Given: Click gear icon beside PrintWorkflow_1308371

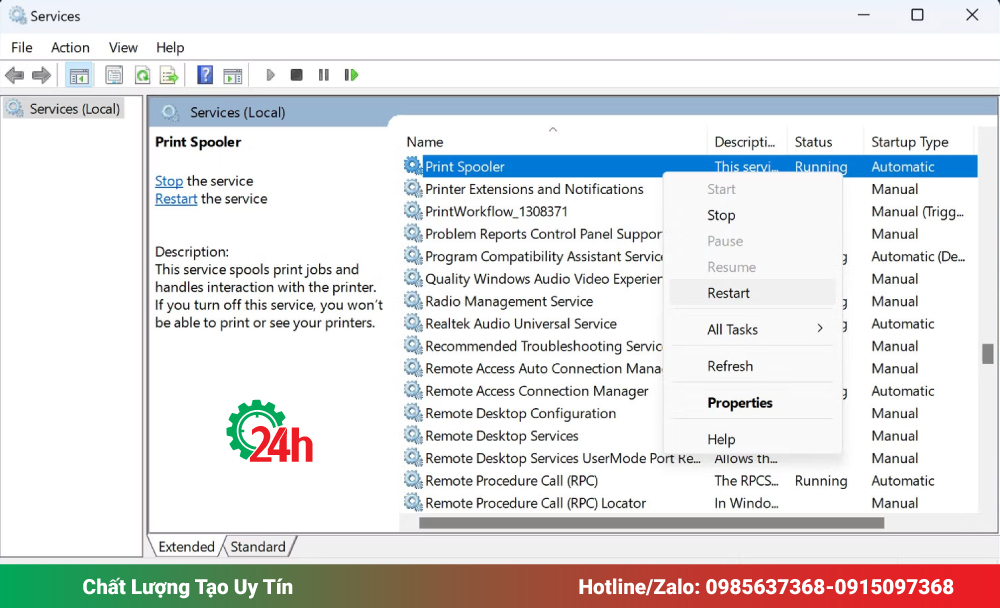Looking at the screenshot, I should point(413,211).
